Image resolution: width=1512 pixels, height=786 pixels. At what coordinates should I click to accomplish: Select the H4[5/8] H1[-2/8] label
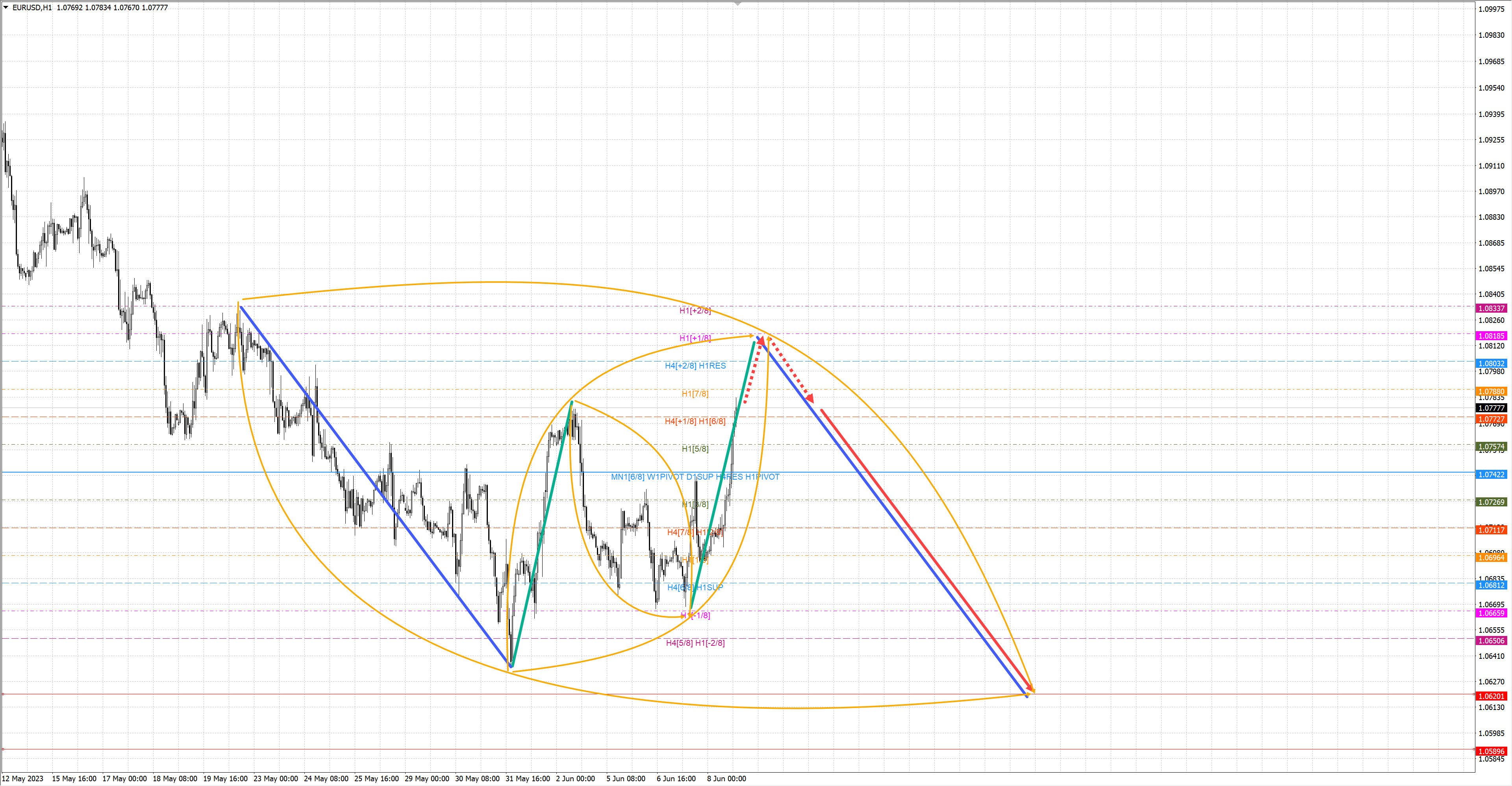695,643
